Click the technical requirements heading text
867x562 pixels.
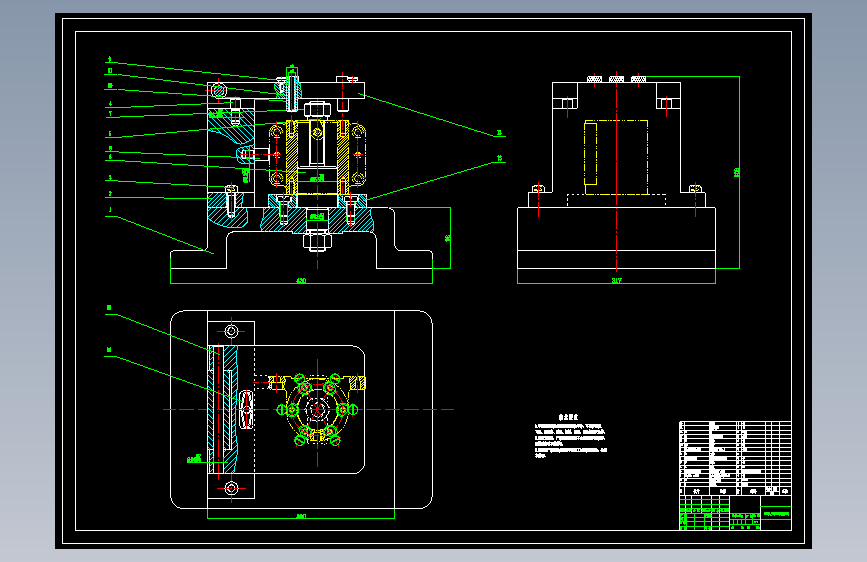click(568, 418)
